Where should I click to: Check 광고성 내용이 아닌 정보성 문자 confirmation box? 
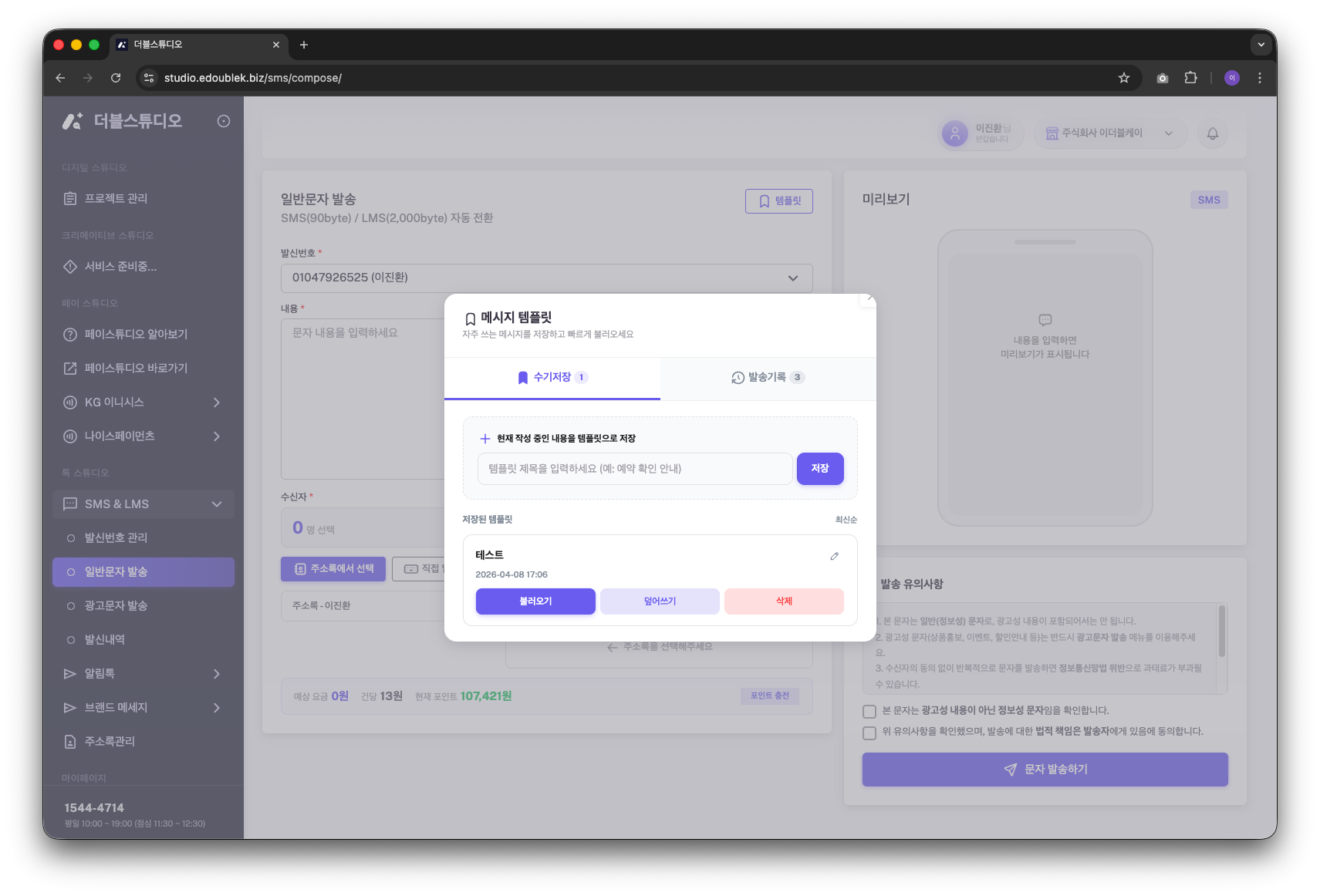[x=869, y=712]
